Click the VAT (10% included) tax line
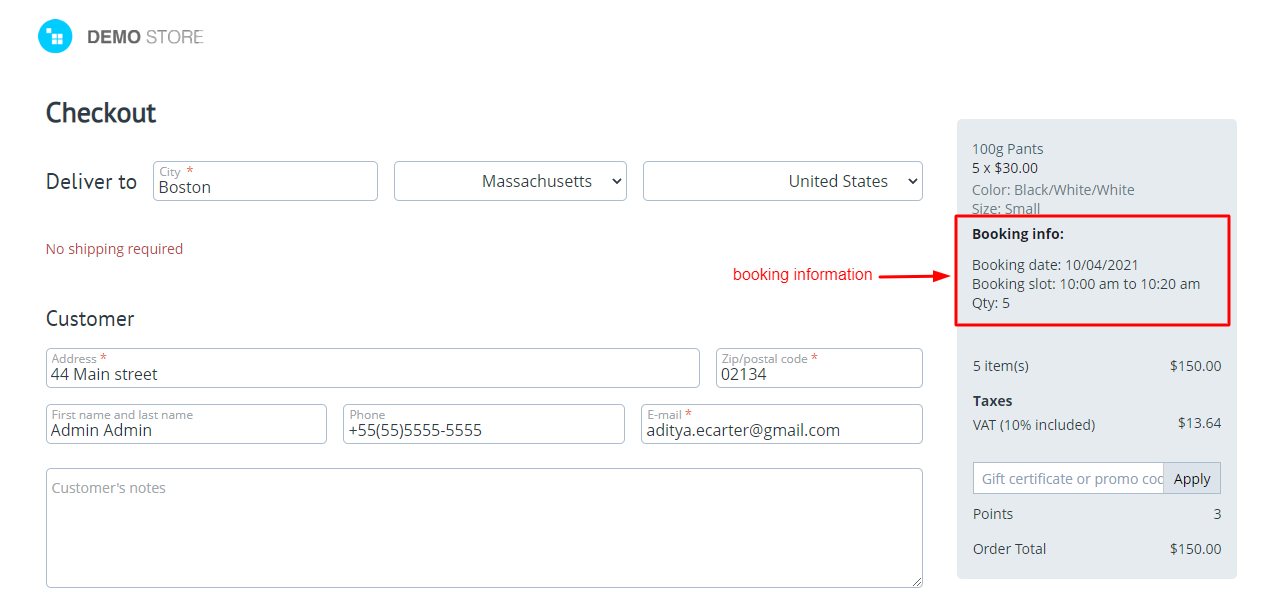Image resolution: width=1261 pixels, height=608 pixels. coord(1034,425)
